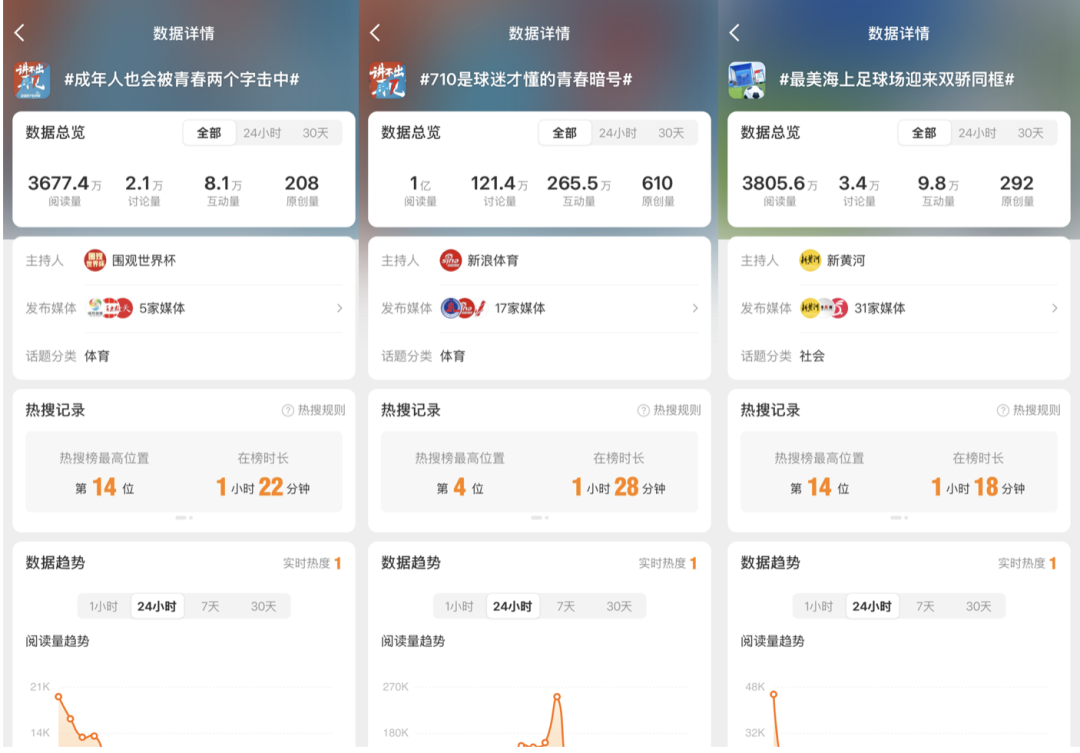
Task: View the football avatar of #最美海上足球场迎来双骄同框#
Action: (747, 80)
